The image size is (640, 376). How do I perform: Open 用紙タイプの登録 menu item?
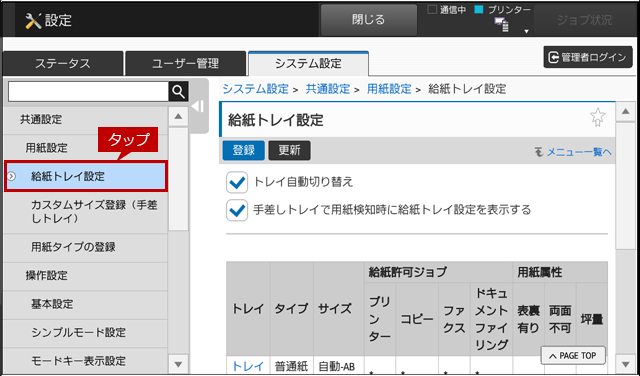(x=85, y=247)
